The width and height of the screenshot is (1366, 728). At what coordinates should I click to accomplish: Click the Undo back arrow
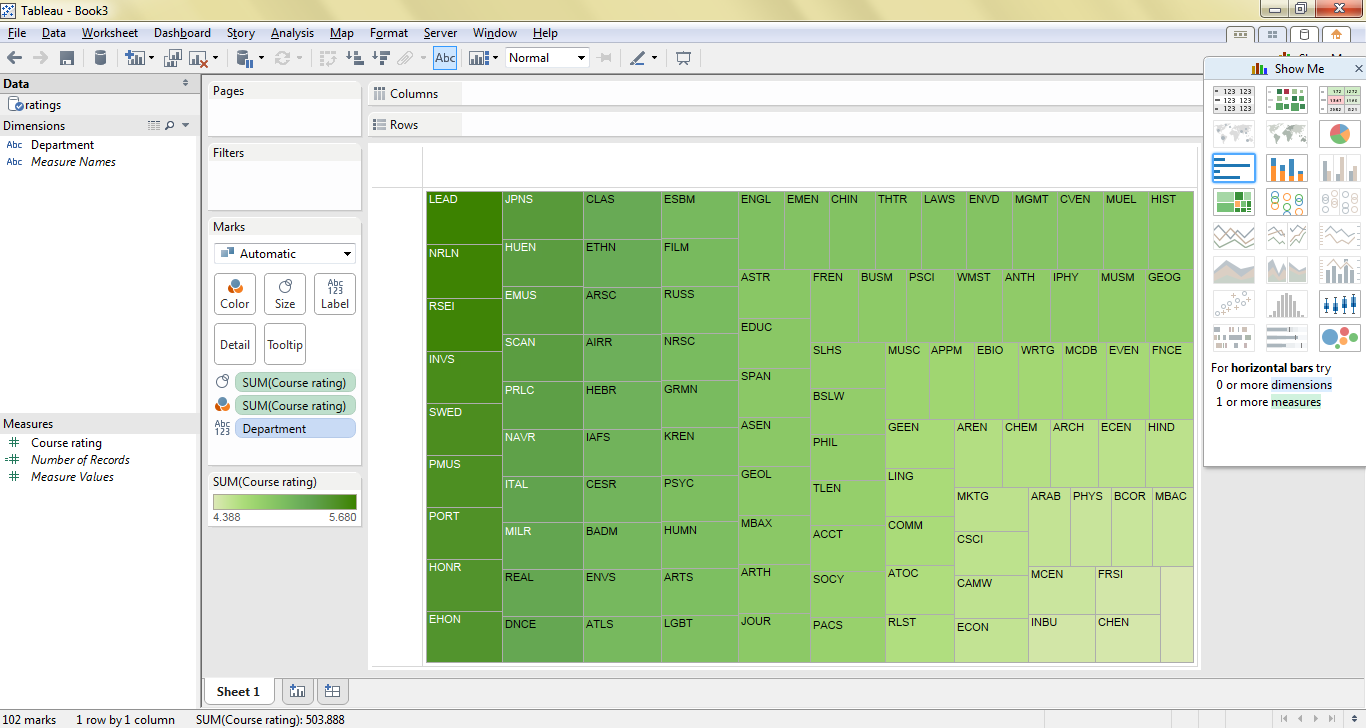[14, 58]
